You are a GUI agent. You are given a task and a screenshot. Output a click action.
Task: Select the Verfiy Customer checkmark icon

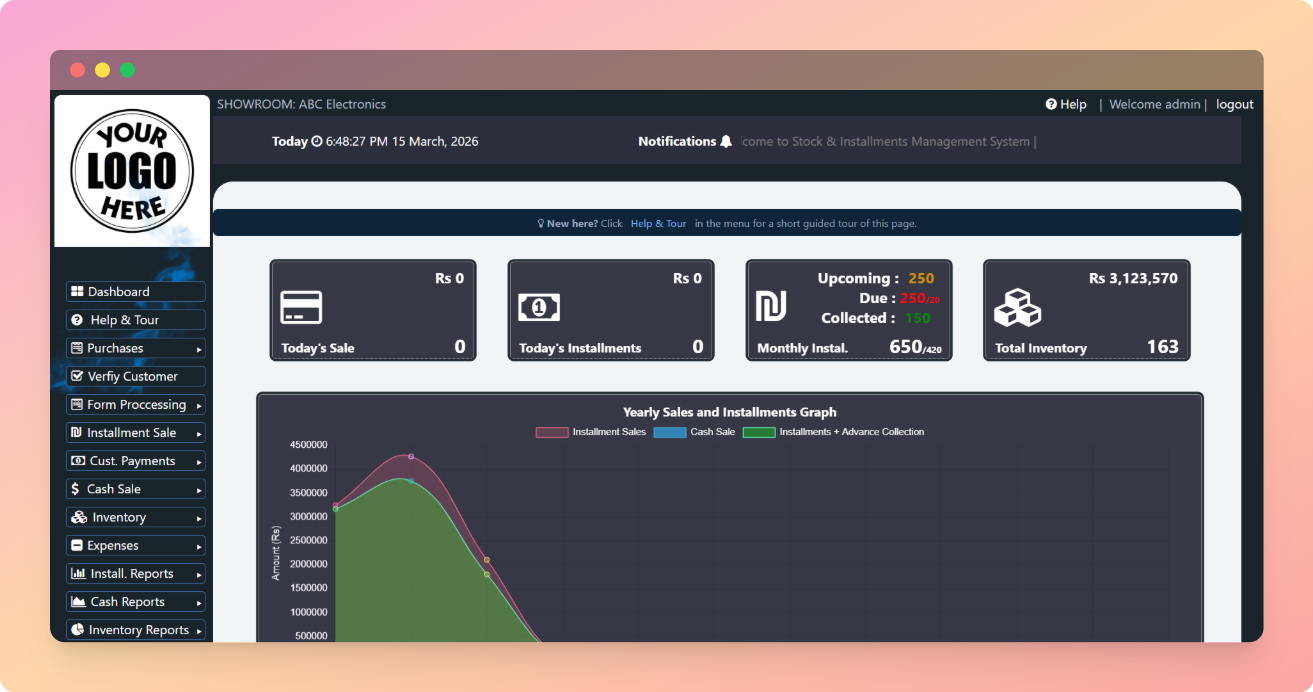point(77,376)
